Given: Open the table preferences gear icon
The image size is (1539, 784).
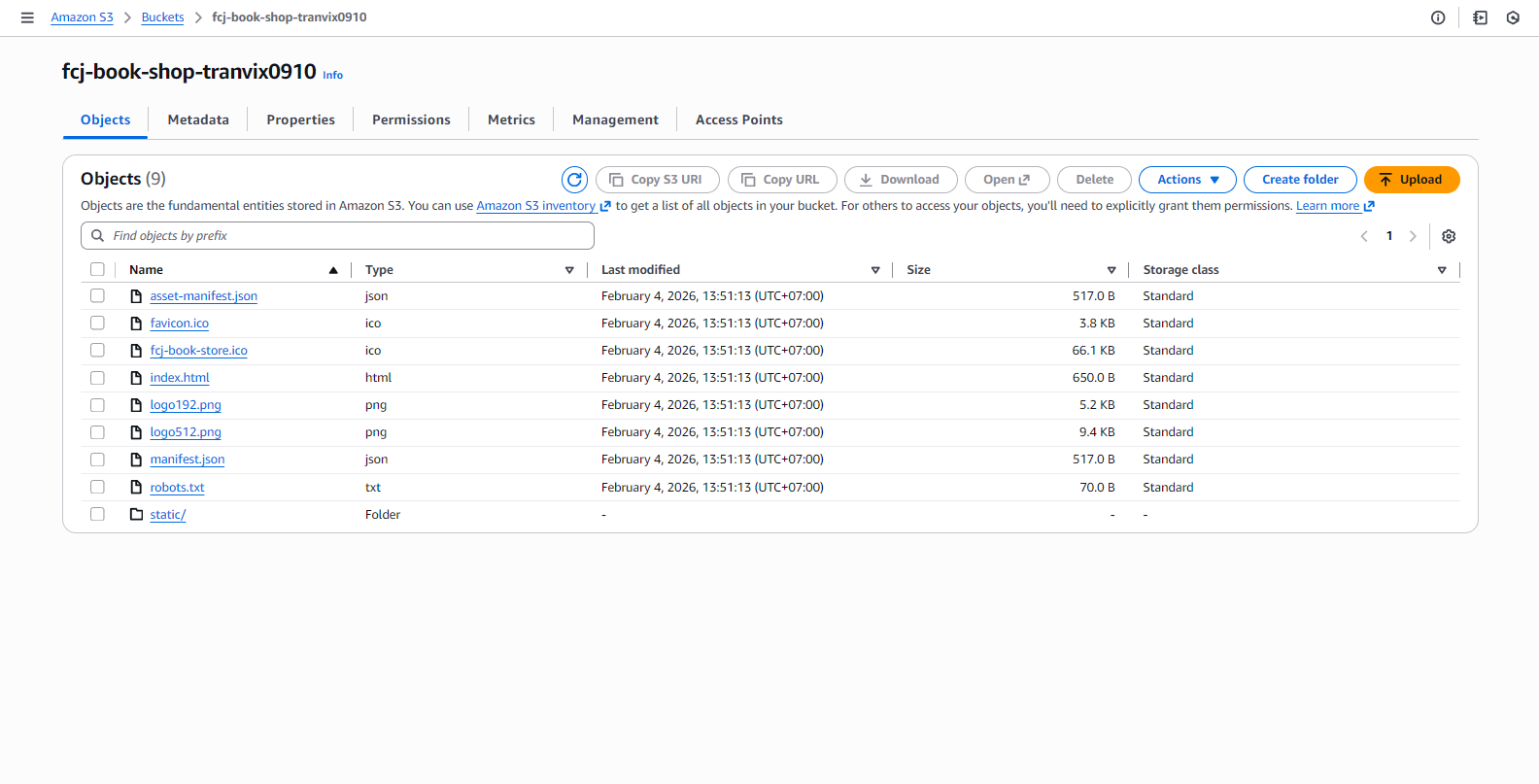Looking at the screenshot, I should pos(1449,236).
